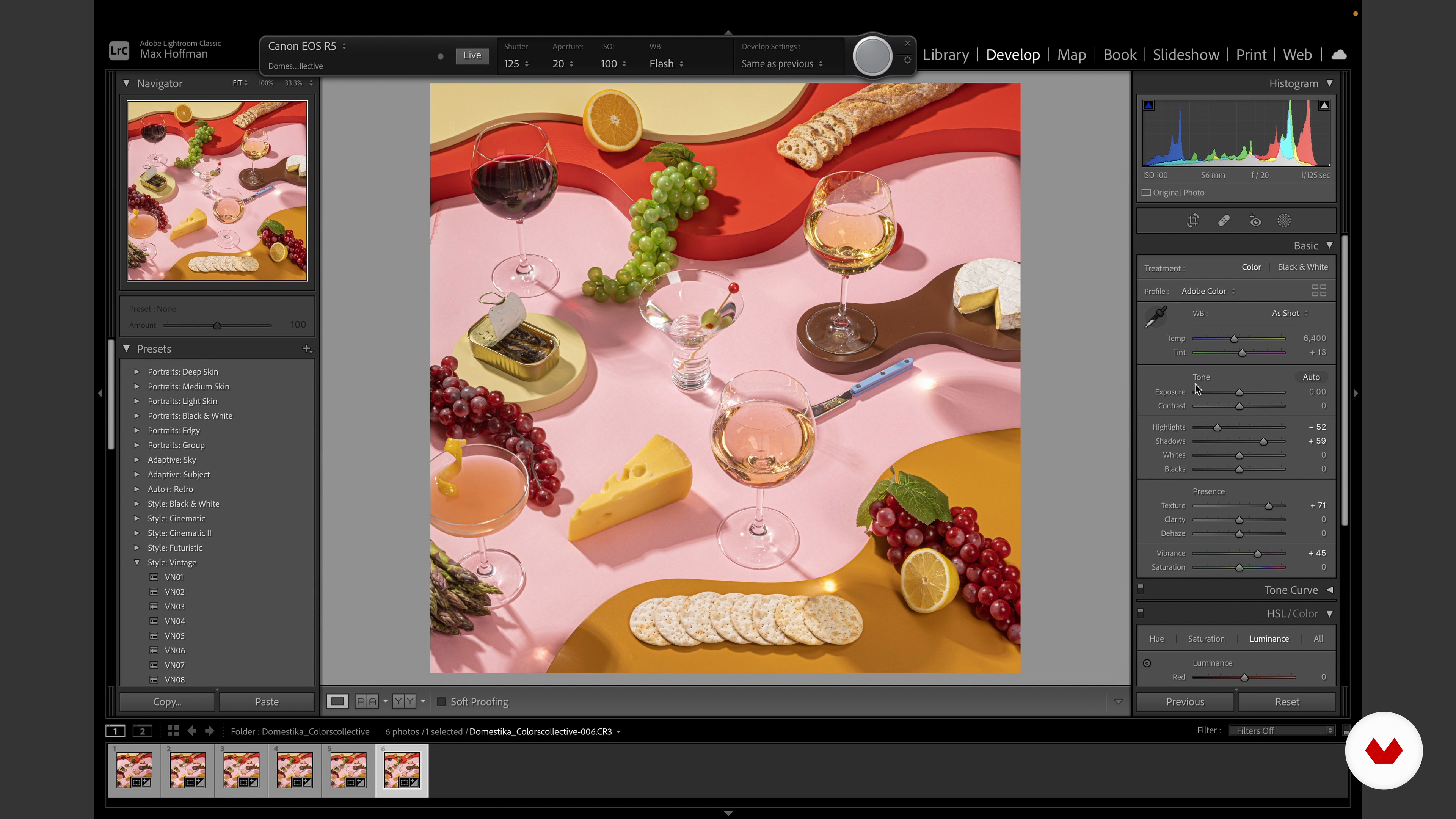
Task: Open tether bar settings gear
Action: click(907, 60)
